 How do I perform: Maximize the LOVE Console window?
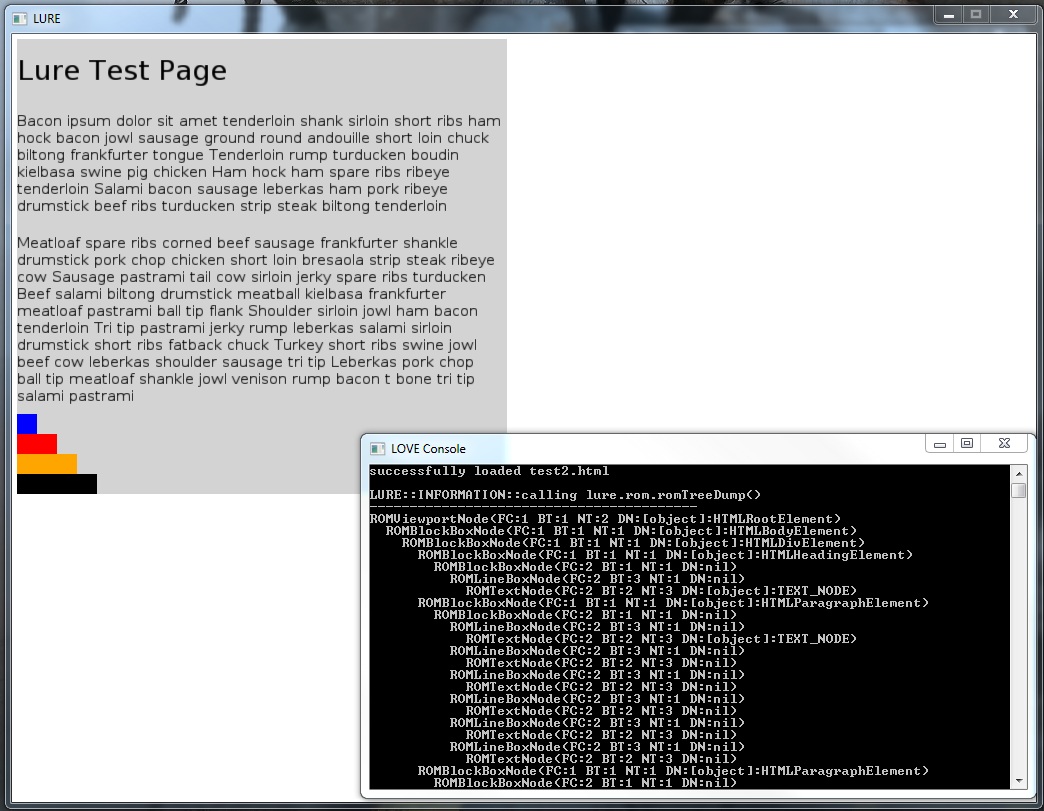pyautogui.click(x=966, y=444)
